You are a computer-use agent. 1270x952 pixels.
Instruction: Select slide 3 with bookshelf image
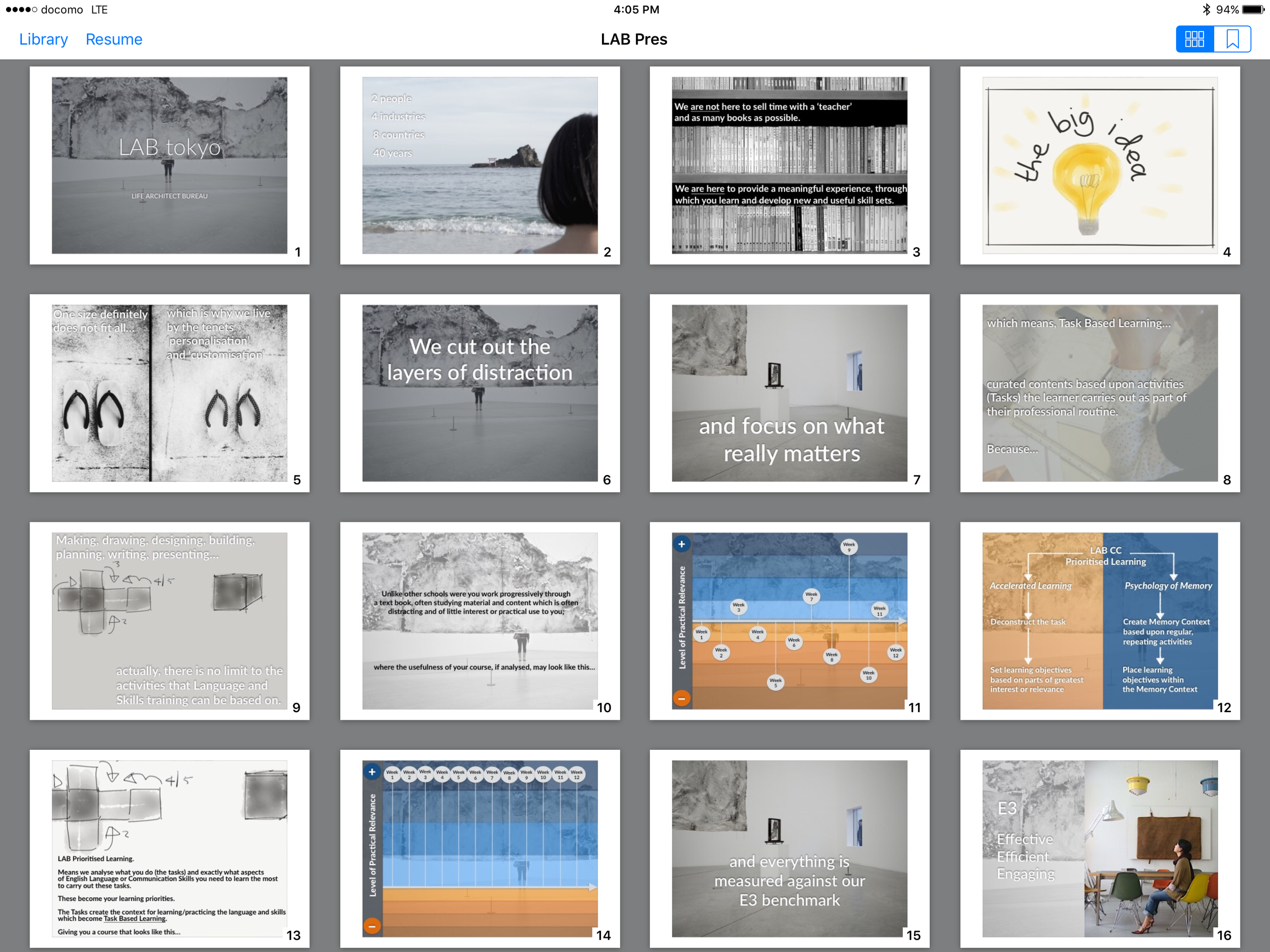coord(789,166)
